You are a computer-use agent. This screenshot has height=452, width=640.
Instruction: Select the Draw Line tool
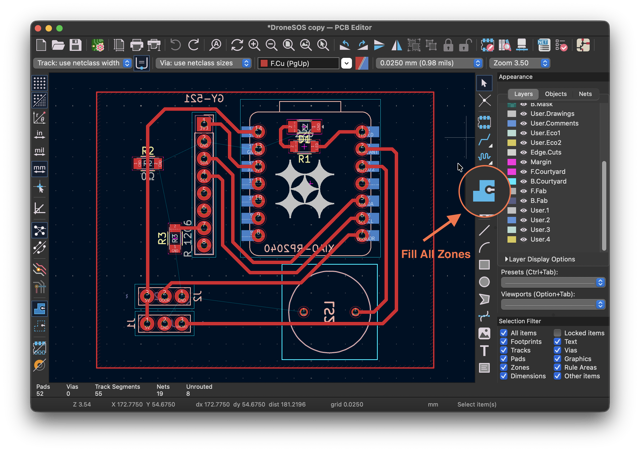(484, 230)
